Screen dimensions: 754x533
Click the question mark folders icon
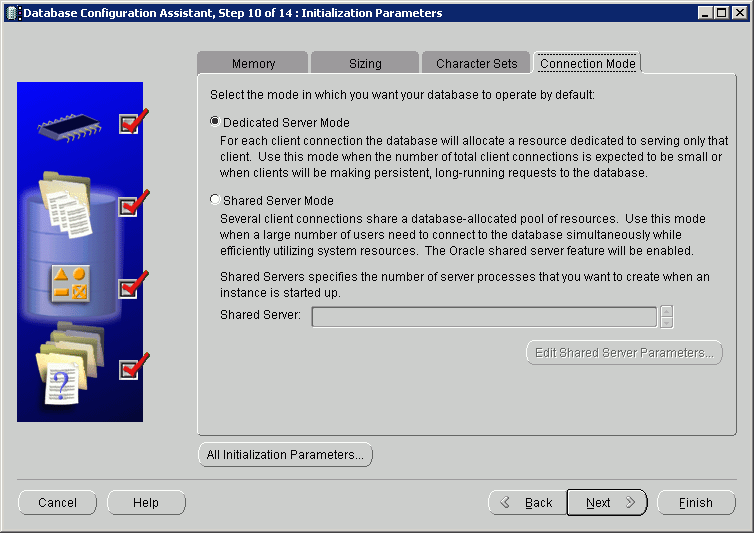(x=70, y=364)
